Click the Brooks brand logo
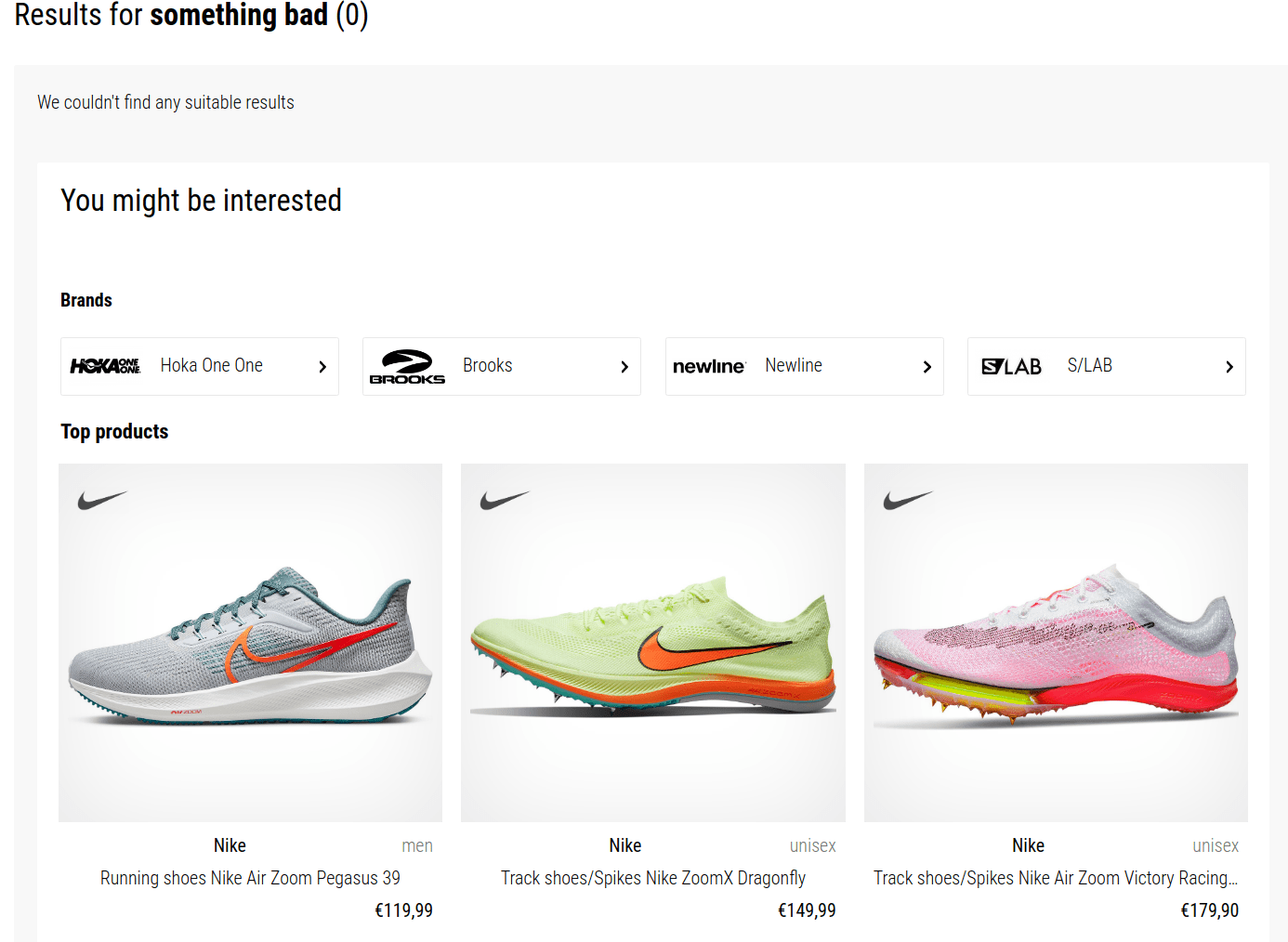1288x942 pixels. (407, 367)
